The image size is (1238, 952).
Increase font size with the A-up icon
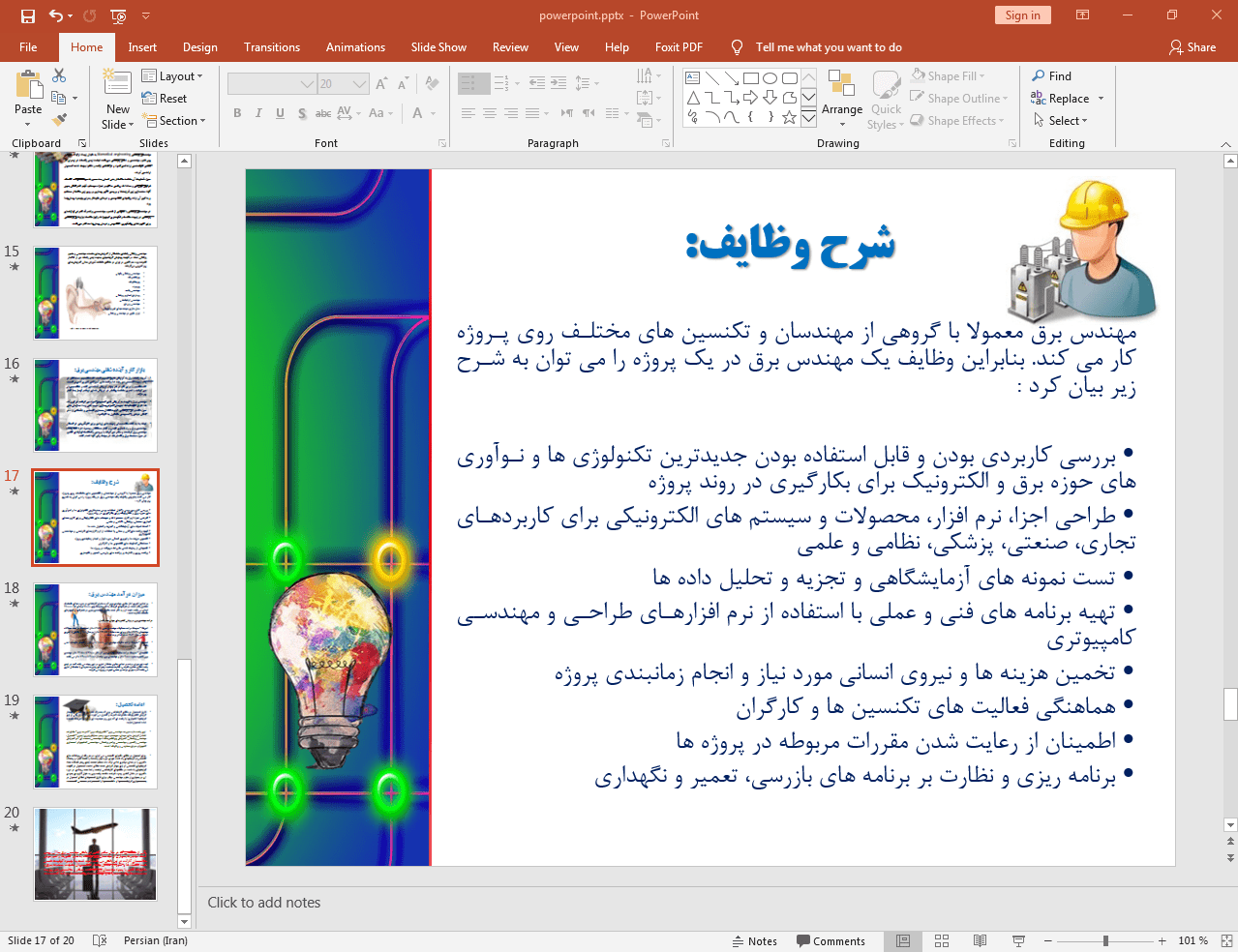(381, 84)
